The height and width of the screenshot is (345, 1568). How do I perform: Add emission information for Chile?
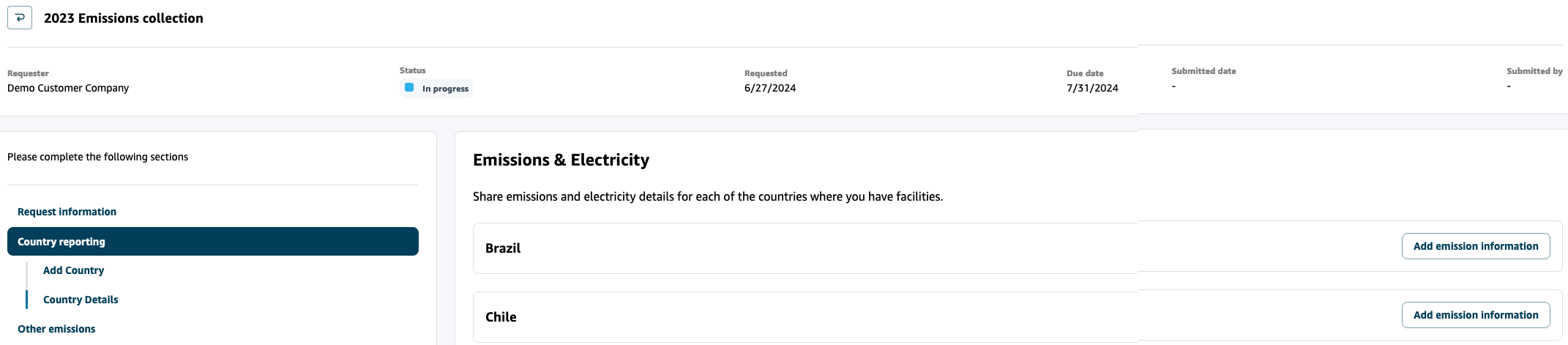1475,315
